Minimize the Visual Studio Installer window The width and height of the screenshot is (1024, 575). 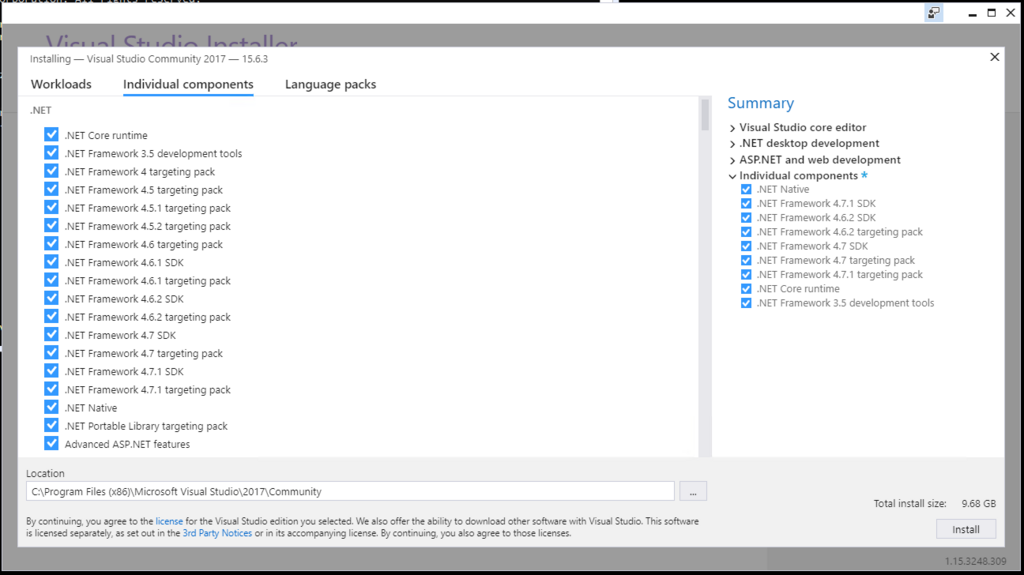(972, 13)
